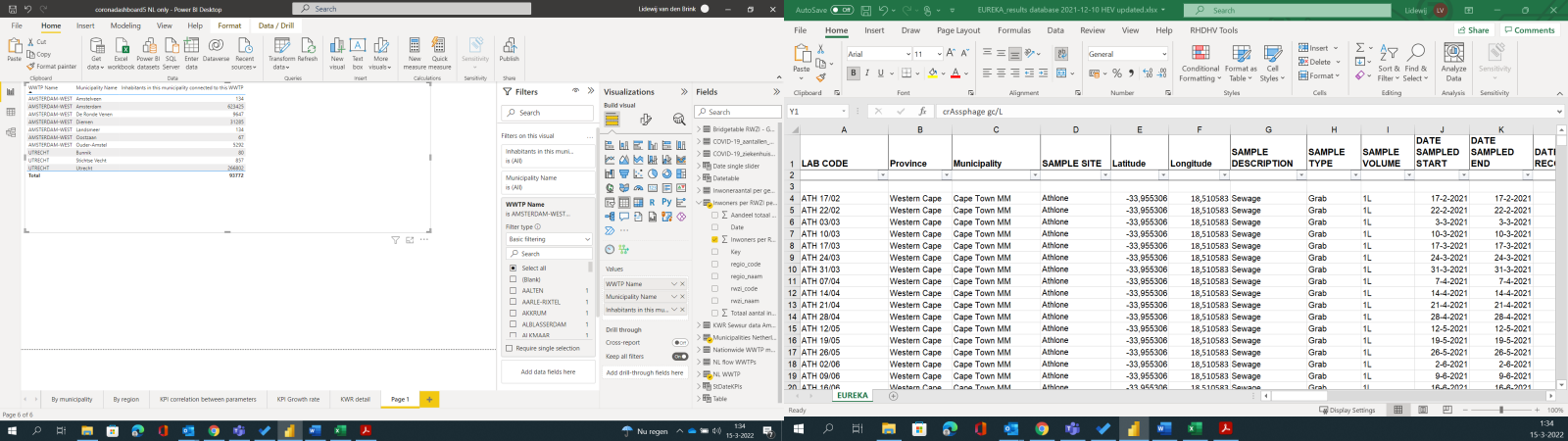Image resolution: width=1568 pixels, height=441 pixels.
Task: Open WWTP Name value field dropdown arrow
Action: [673, 284]
